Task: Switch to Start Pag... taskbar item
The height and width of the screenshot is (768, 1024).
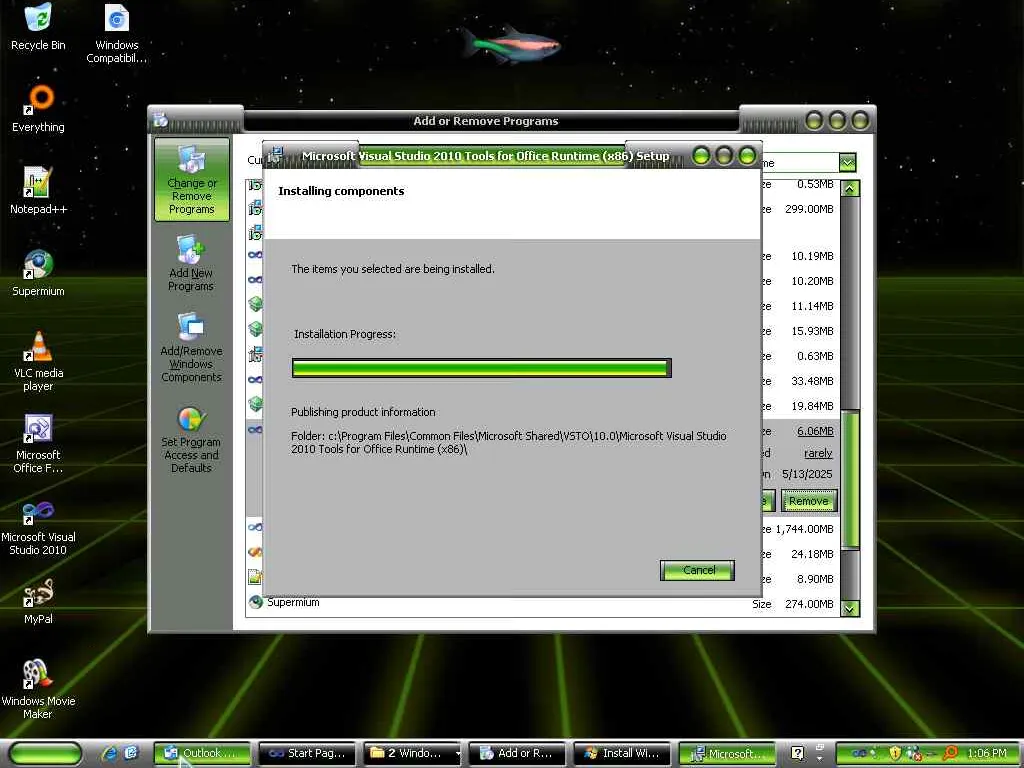Action: (x=308, y=753)
